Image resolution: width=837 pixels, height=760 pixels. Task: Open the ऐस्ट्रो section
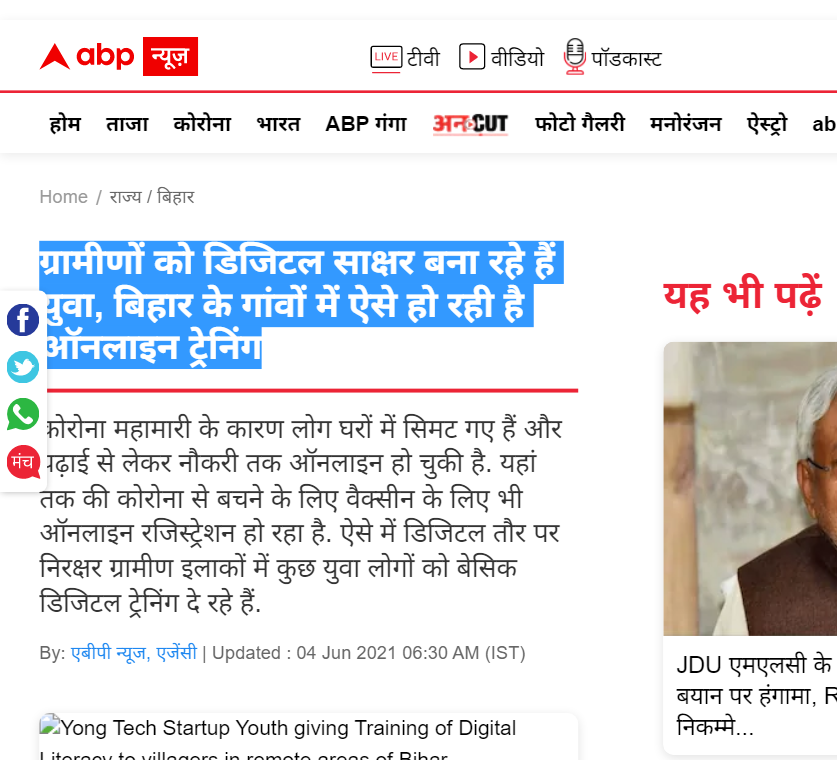coord(766,123)
